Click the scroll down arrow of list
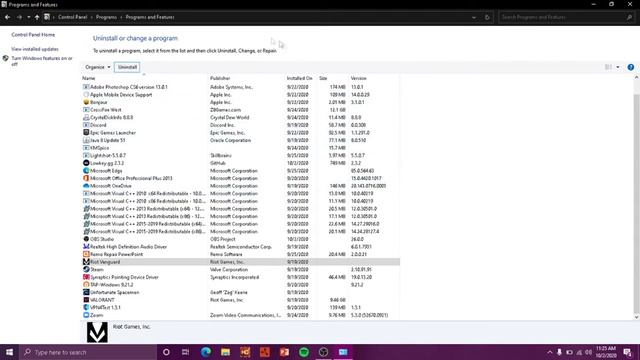Image resolution: width=640 pixels, height=360 pixels. [x=636, y=317]
